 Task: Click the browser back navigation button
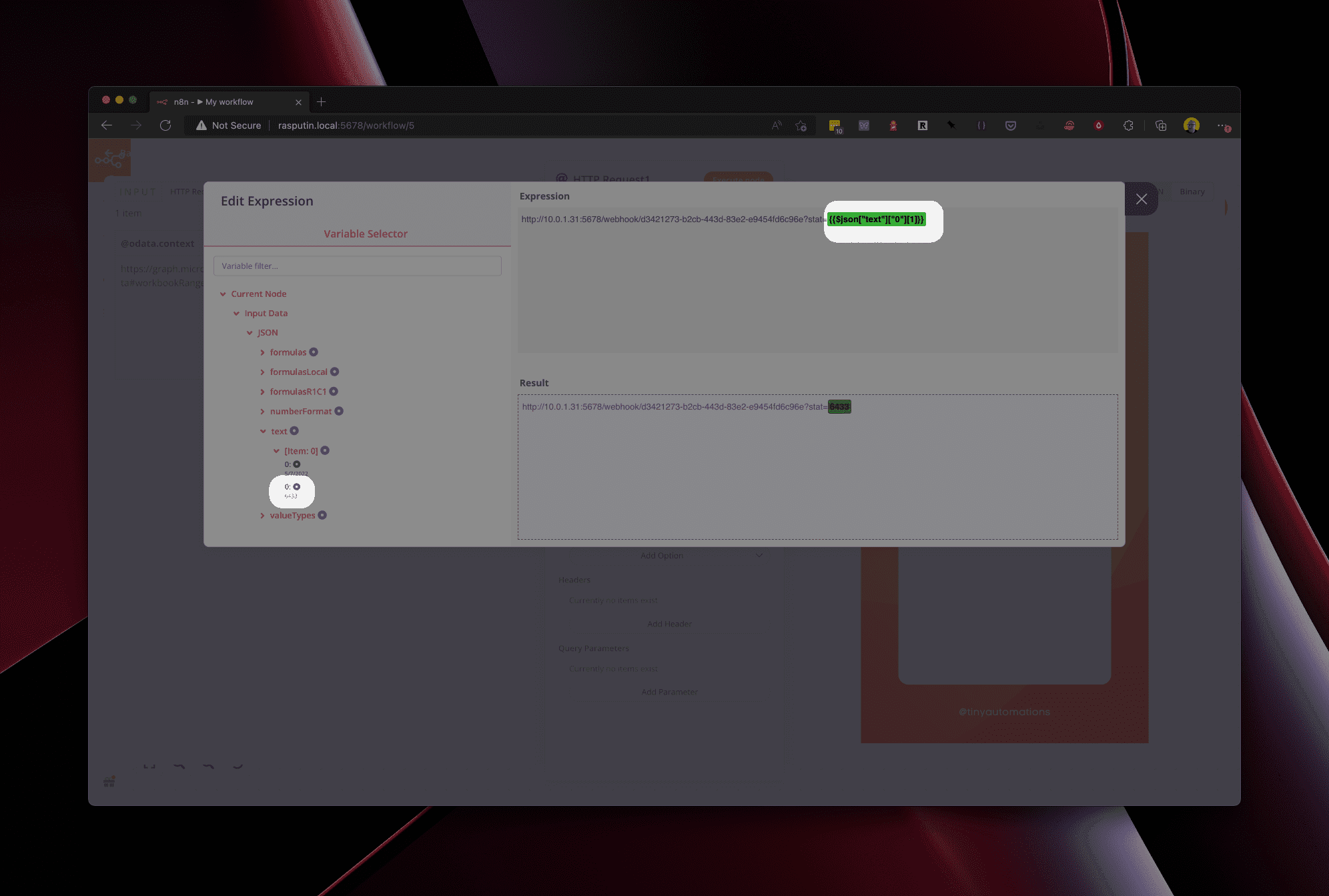point(107,125)
